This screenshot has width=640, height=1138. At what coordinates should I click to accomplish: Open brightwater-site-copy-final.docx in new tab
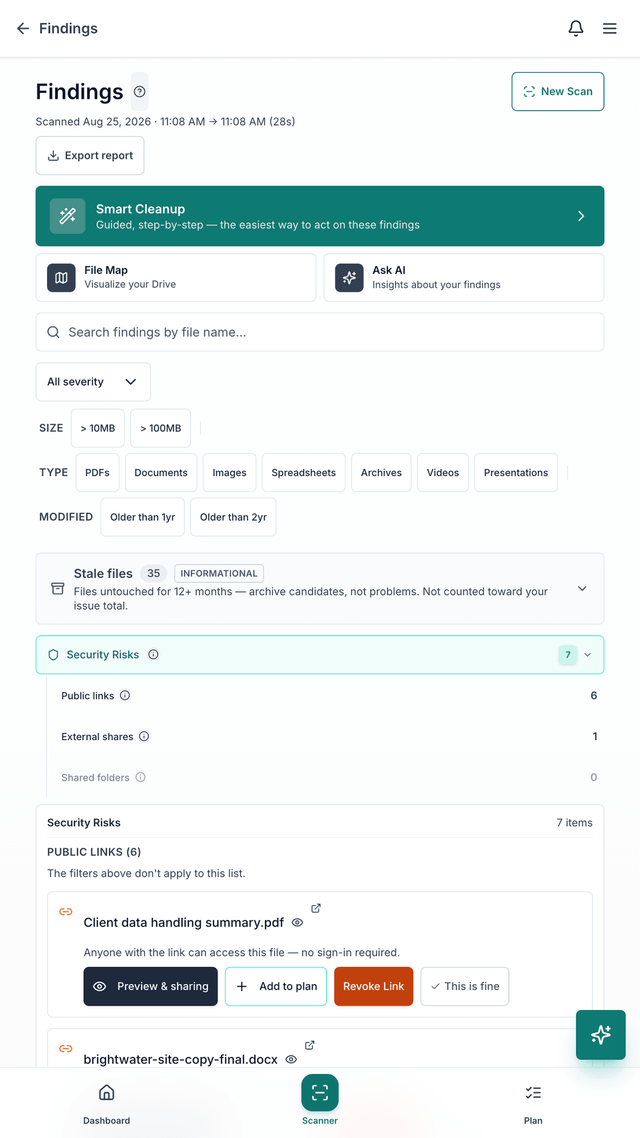click(310, 1045)
